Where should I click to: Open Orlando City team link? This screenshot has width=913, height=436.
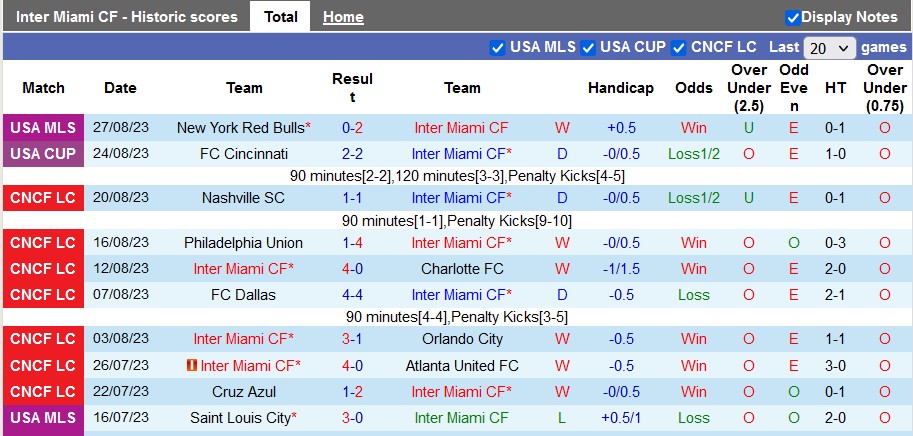point(462,339)
